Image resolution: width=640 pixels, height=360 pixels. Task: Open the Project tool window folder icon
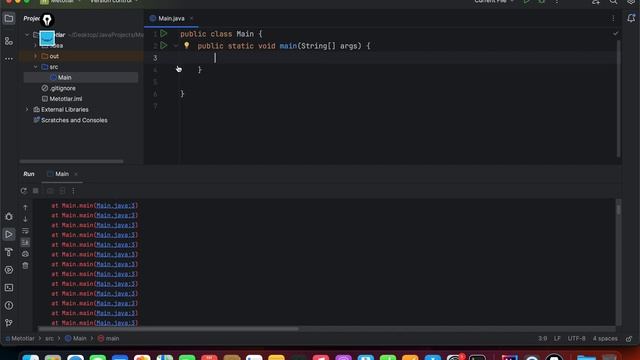coord(9,18)
